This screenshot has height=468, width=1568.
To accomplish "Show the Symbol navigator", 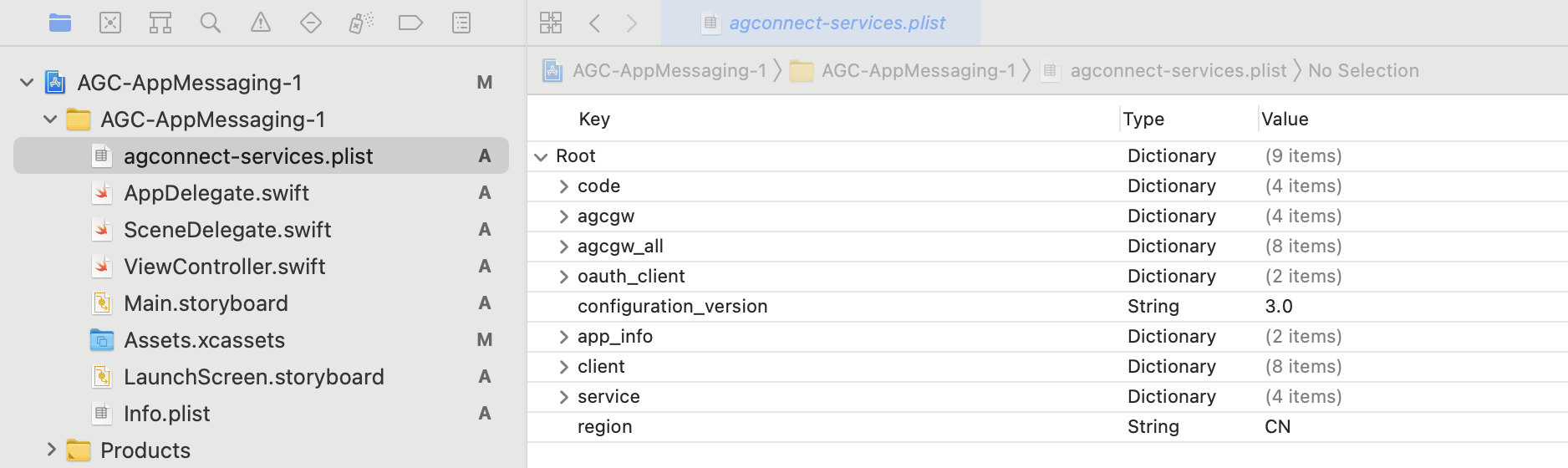I will pyautogui.click(x=160, y=23).
